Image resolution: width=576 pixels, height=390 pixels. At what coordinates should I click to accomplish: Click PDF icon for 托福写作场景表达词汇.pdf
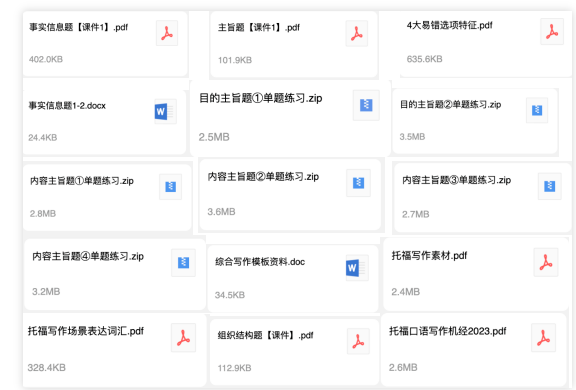[183, 337]
